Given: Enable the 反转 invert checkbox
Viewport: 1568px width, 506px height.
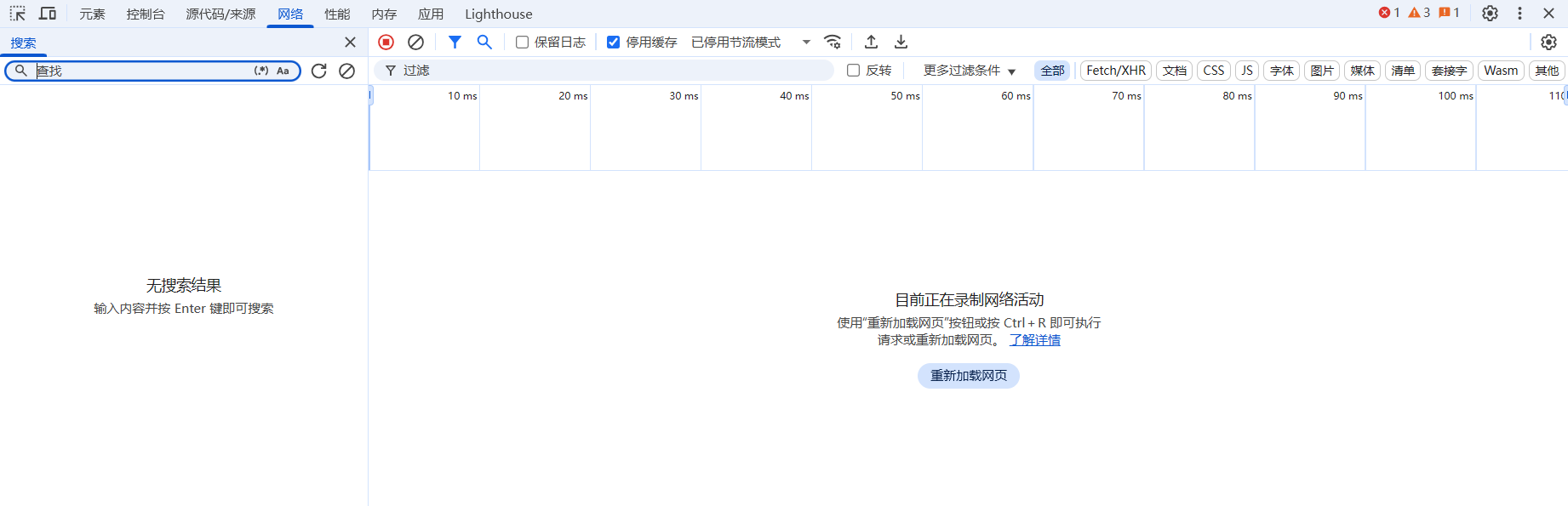Looking at the screenshot, I should (853, 71).
